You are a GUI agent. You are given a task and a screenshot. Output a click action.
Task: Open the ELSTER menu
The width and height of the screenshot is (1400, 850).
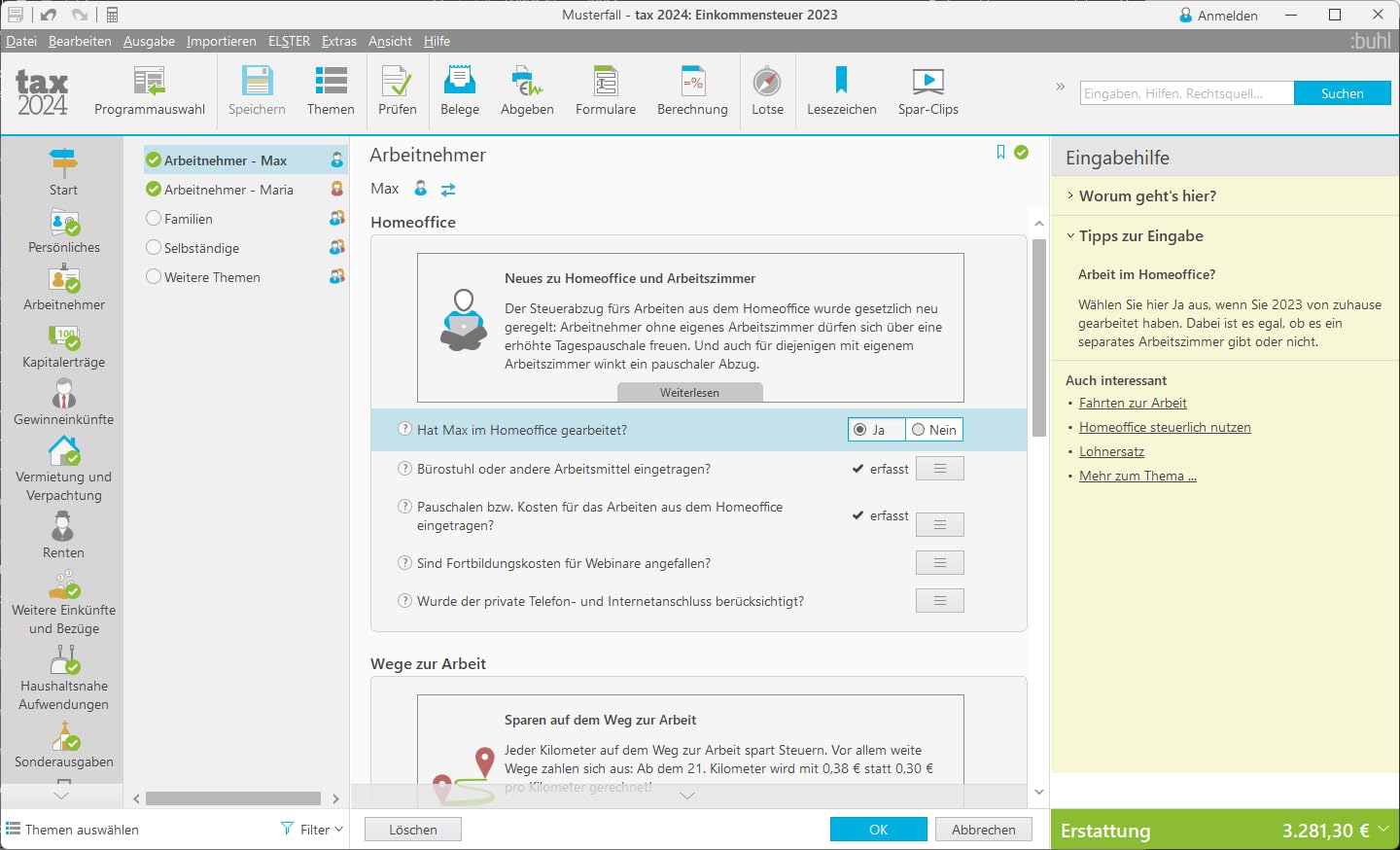(289, 41)
